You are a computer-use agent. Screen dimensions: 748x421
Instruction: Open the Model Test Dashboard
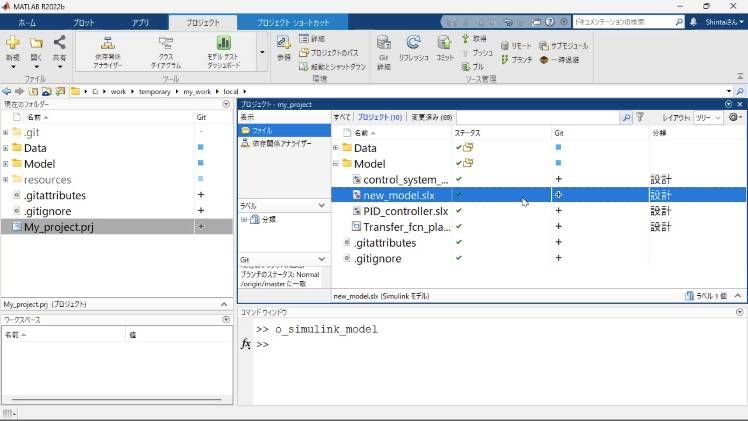tap(223, 50)
